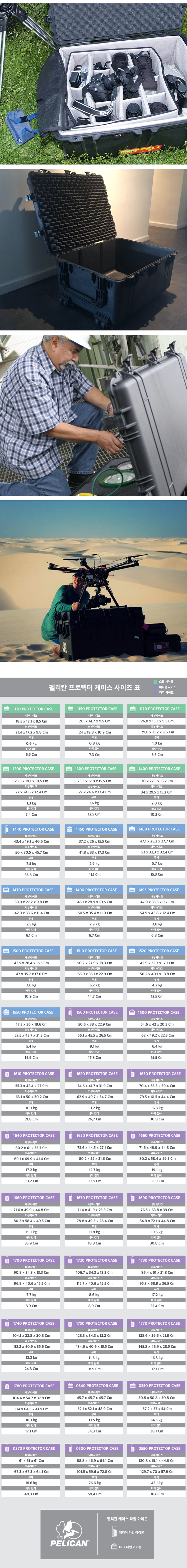Click the case icon on 0370 Protector Case header

7,1449
